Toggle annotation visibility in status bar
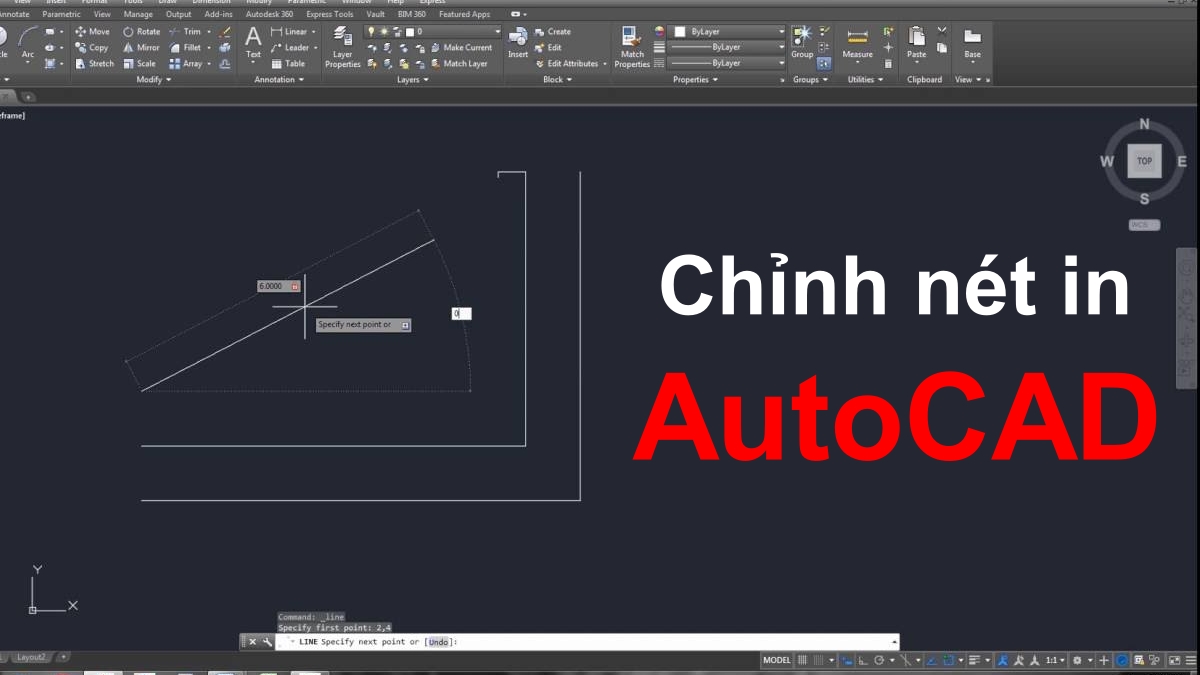The width and height of the screenshot is (1200, 675). pyautogui.click(x=1002, y=660)
